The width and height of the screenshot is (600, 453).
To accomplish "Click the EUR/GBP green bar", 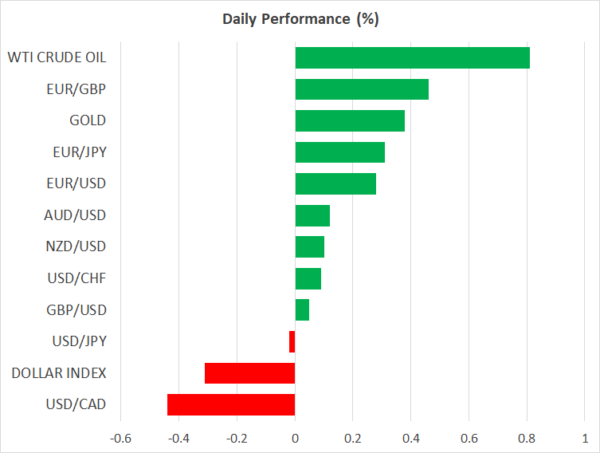I will 362,89.
